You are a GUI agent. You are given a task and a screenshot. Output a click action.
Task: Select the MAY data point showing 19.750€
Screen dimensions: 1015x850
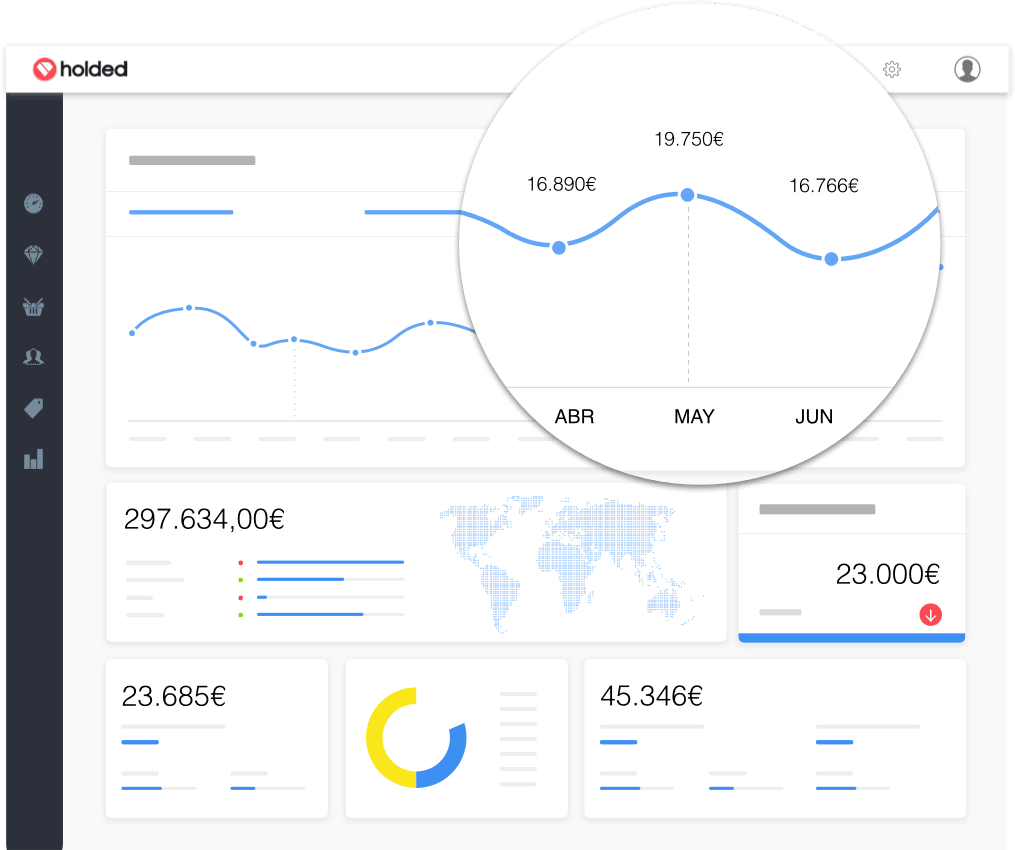click(687, 195)
